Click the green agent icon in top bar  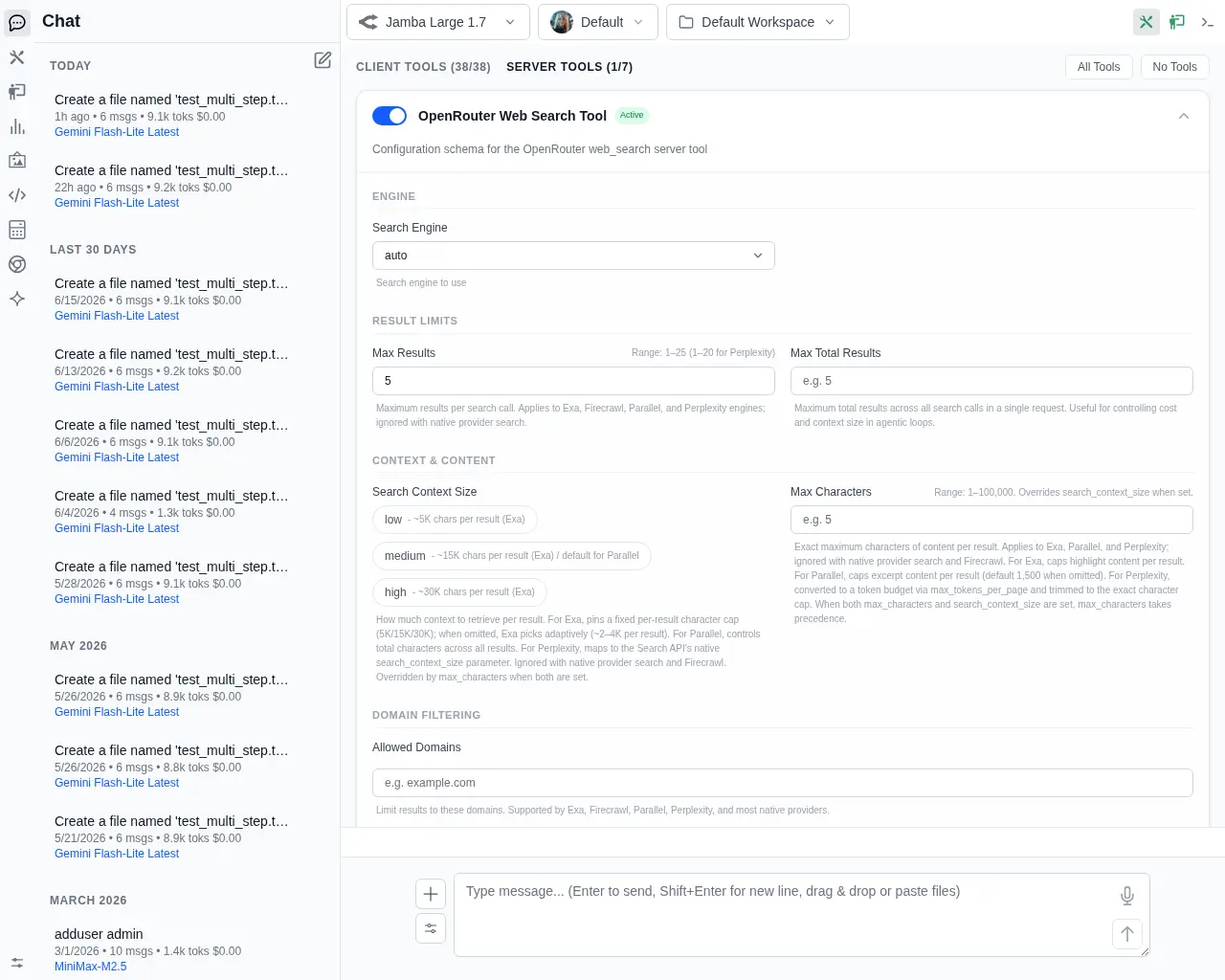point(1177,22)
